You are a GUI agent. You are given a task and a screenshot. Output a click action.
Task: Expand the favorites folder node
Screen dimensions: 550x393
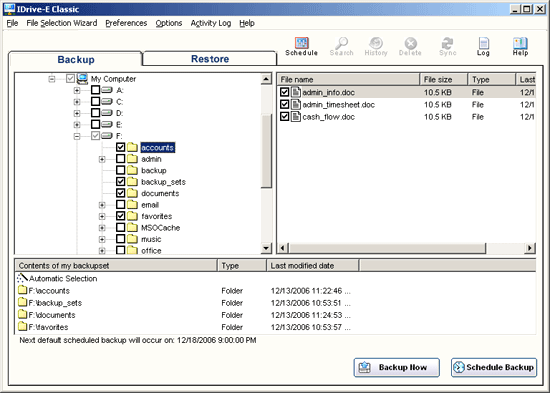(x=102, y=217)
